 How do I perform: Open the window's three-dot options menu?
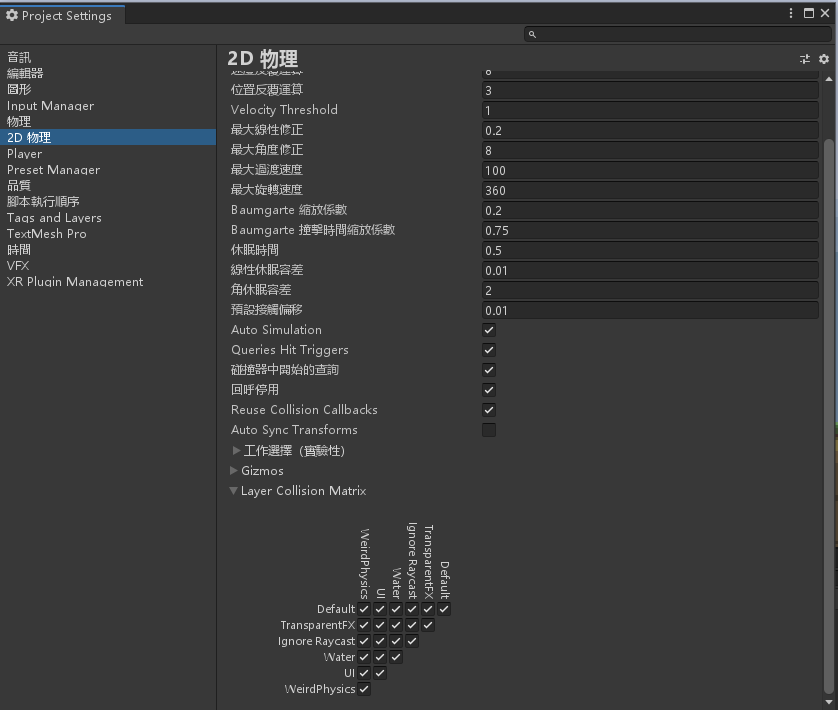(792, 14)
